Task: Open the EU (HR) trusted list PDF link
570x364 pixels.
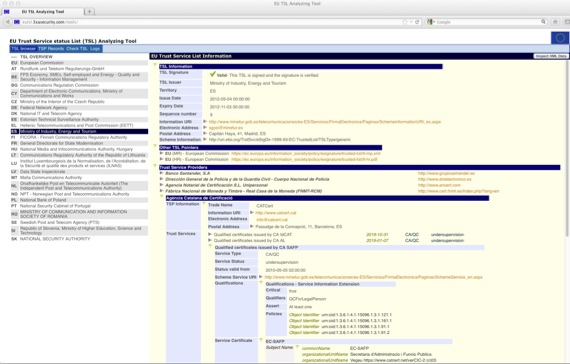Action: click(304, 159)
